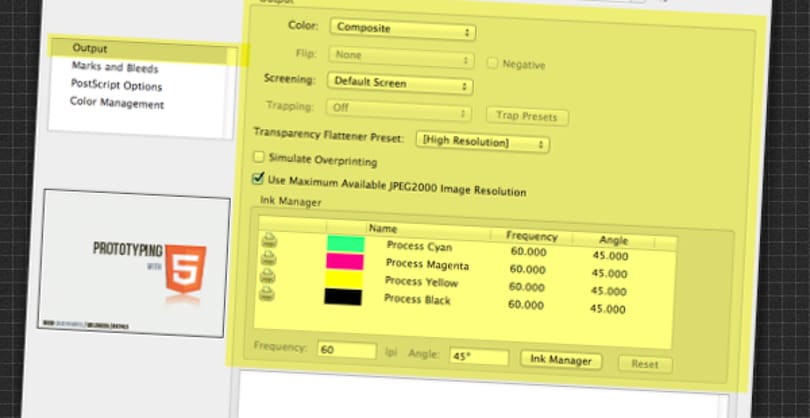Image resolution: width=810 pixels, height=418 pixels.
Task: Open Transparency Flattener Preset dropdown
Action: 482,142
